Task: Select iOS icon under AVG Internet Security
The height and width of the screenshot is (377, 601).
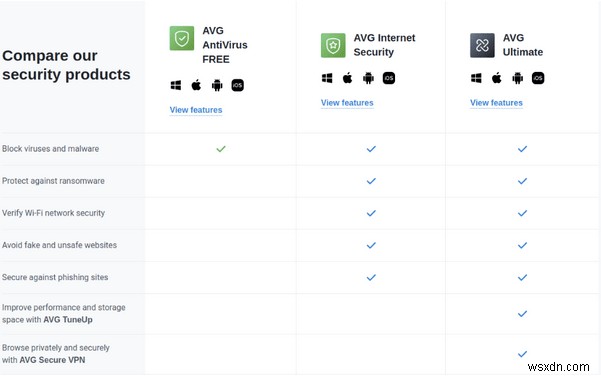Action: point(389,78)
